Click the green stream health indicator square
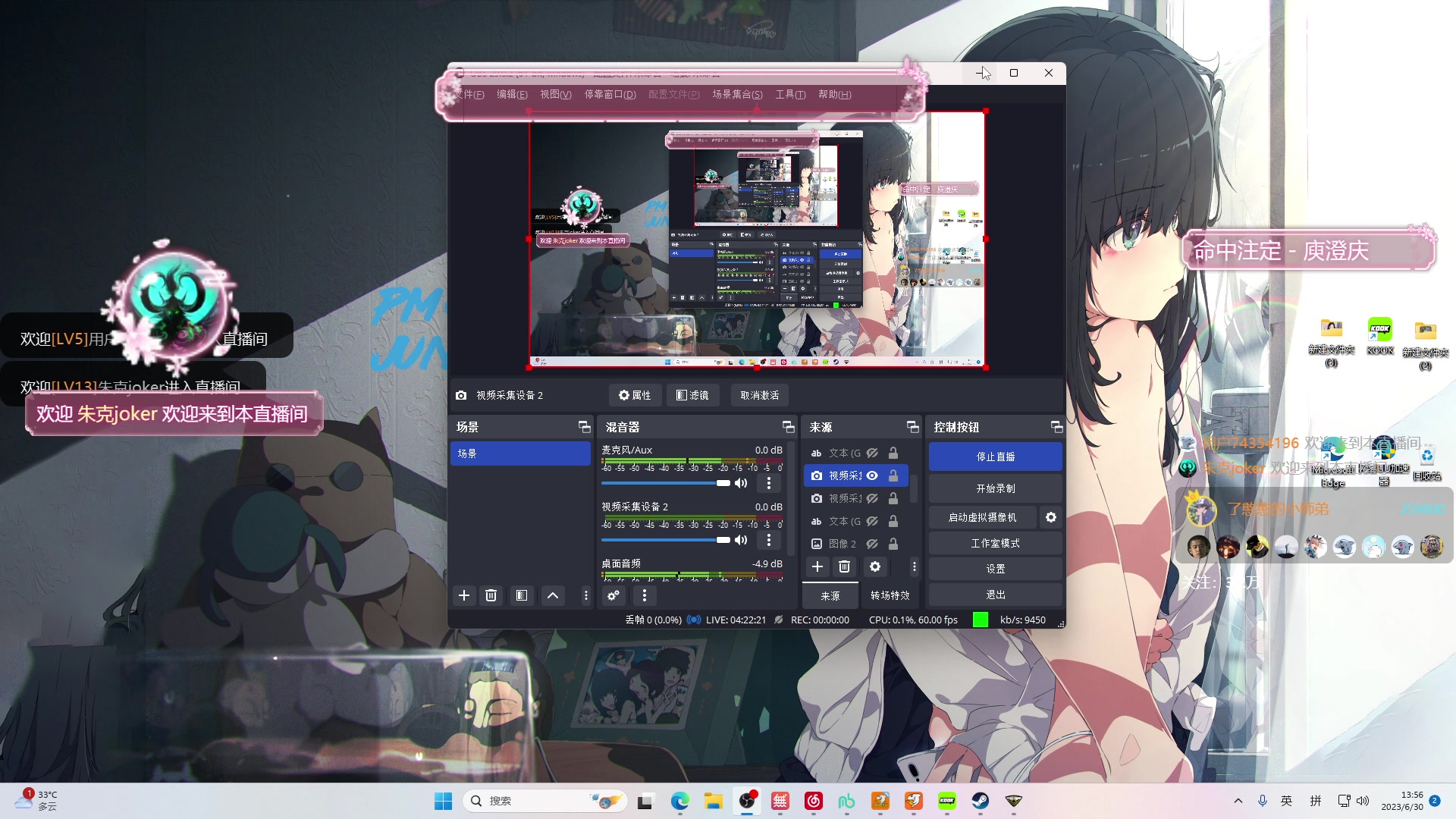Image resolution: width=1456 pixels, height=819 pixels. 981,620
